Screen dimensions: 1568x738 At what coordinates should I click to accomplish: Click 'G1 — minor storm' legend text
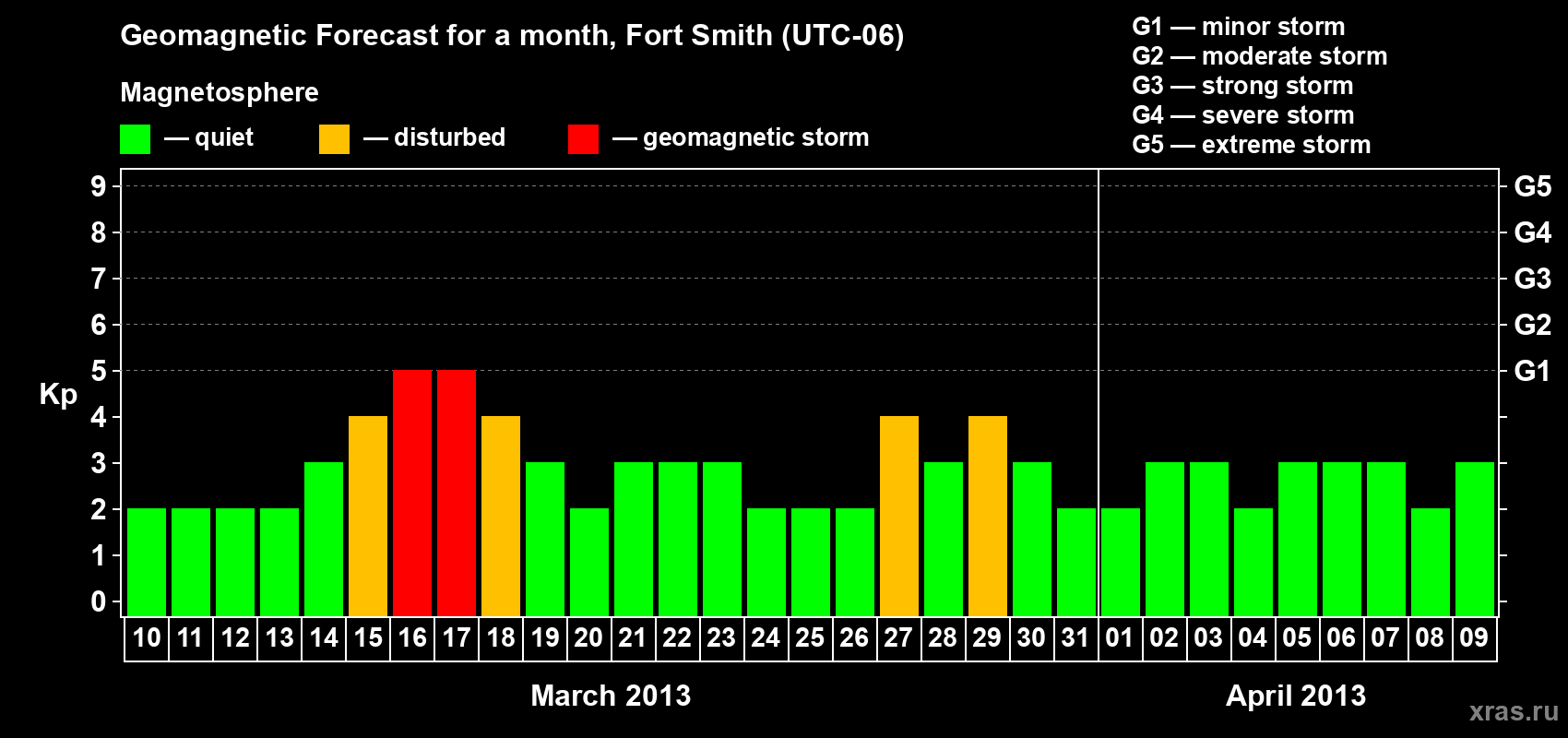[x=1239, y=27]
